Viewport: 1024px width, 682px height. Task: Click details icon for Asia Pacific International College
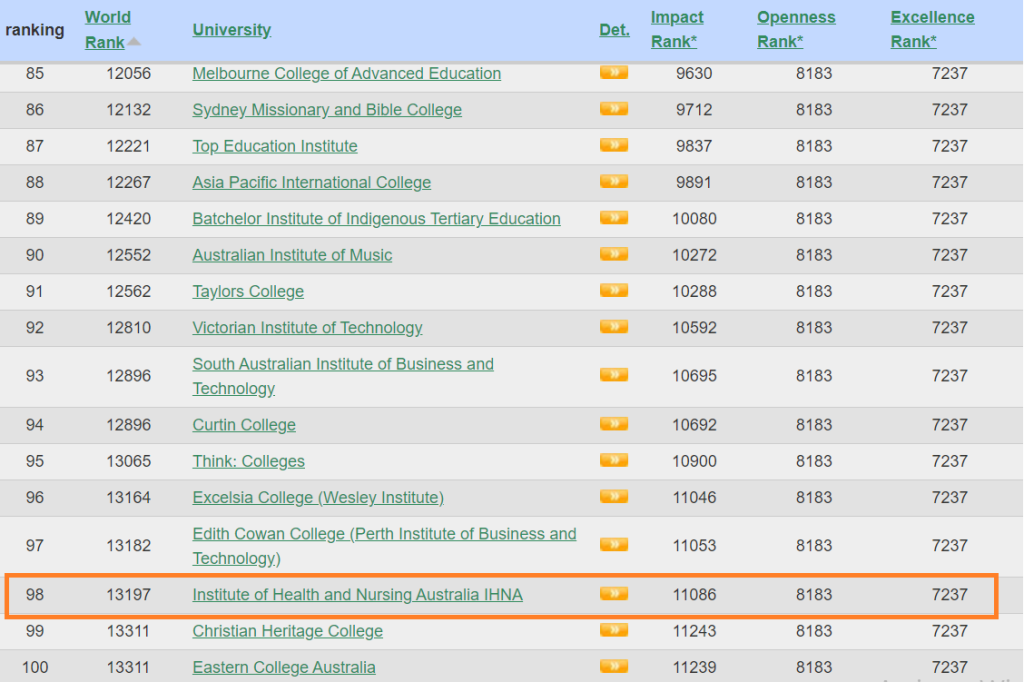(x=614, y=181)
